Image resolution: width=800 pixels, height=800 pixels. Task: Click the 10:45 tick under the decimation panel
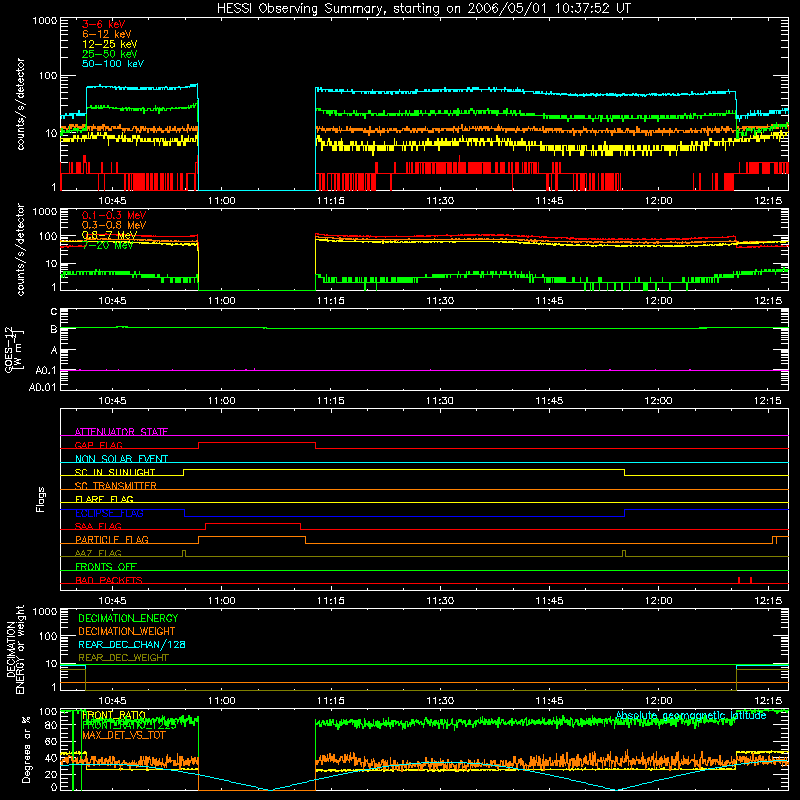(x=112, y=701)
